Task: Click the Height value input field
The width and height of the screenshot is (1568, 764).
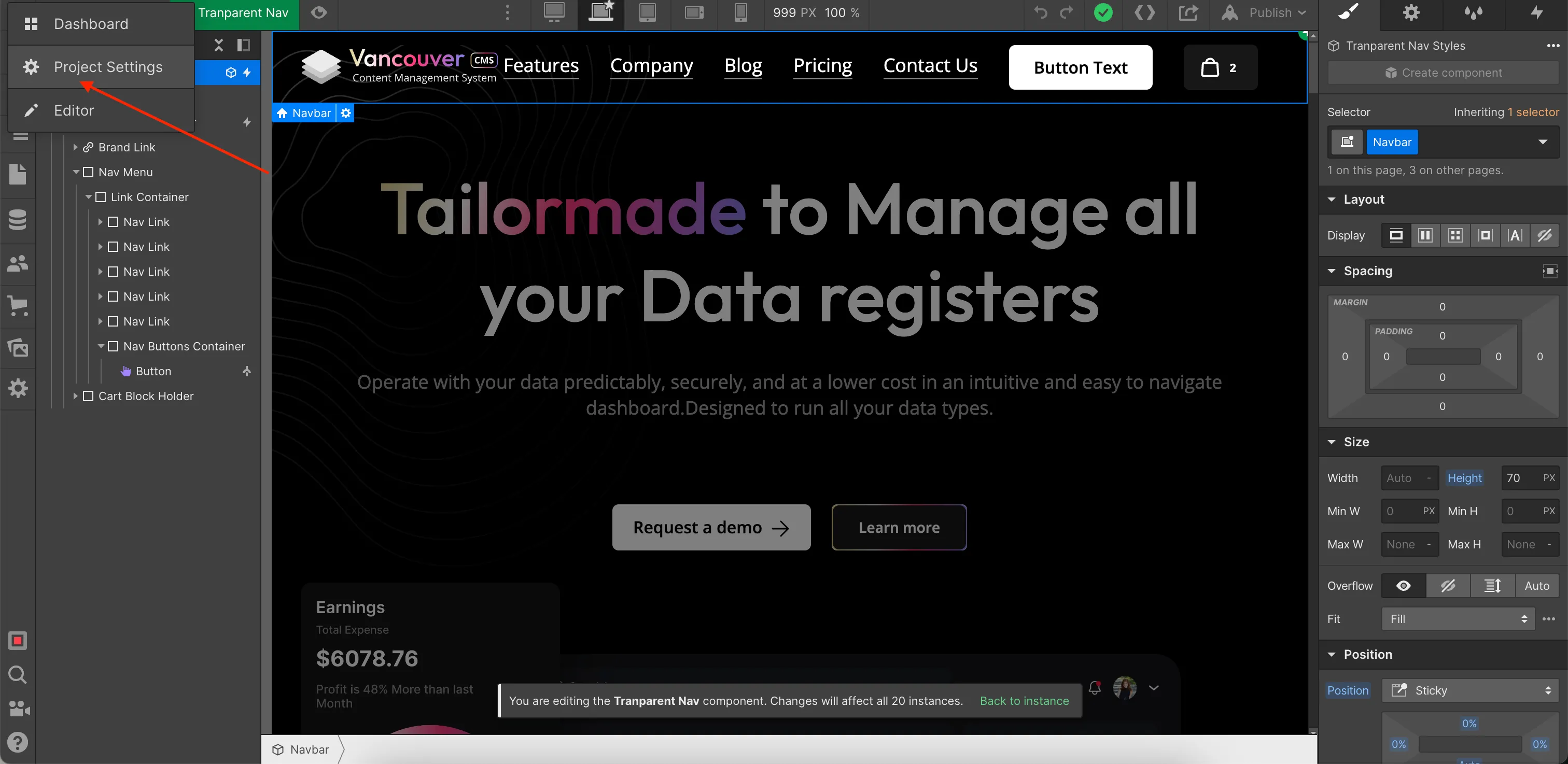Action: pos(1520,478)
